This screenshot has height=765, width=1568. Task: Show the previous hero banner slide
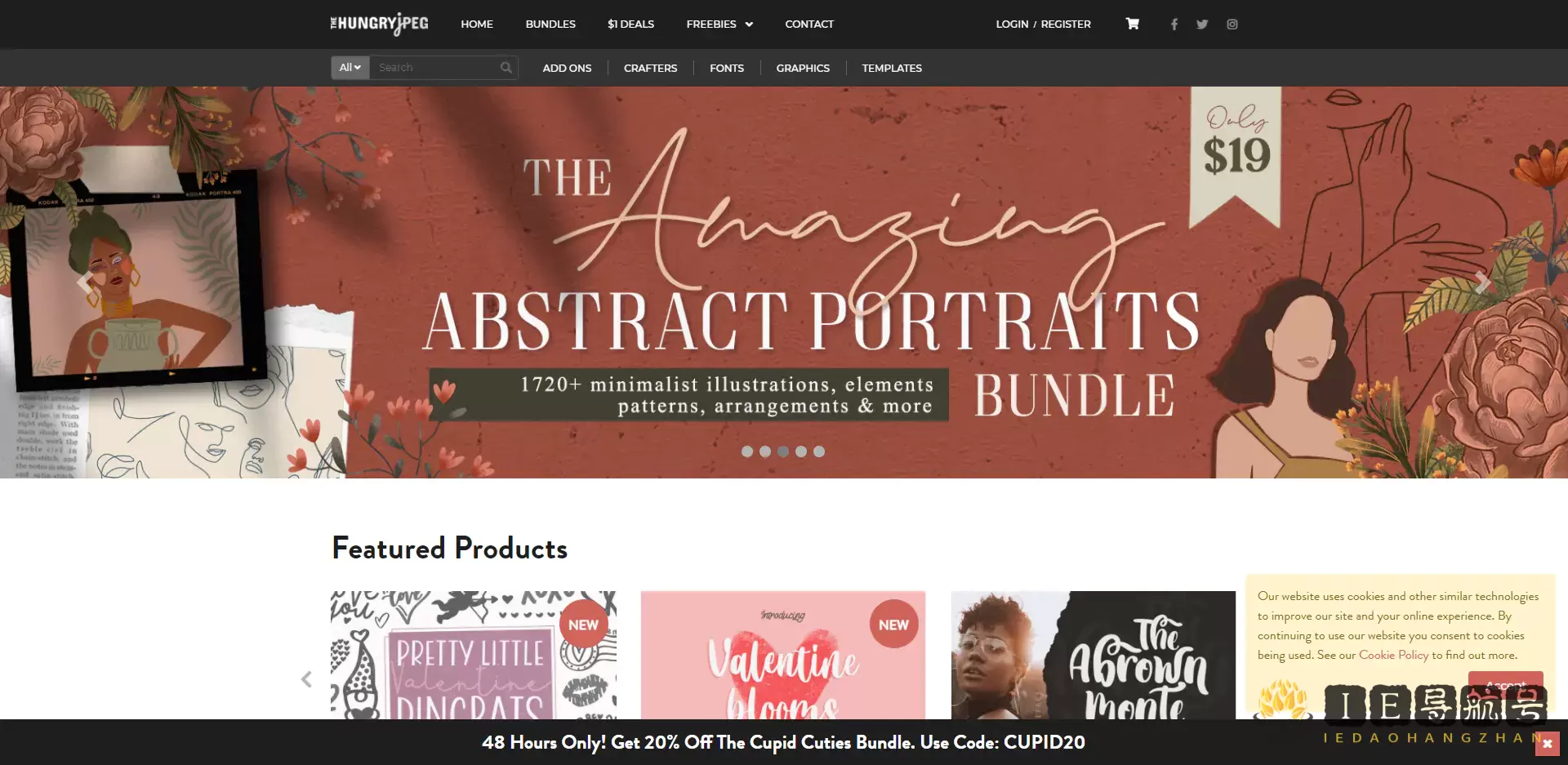coord(85,282)
